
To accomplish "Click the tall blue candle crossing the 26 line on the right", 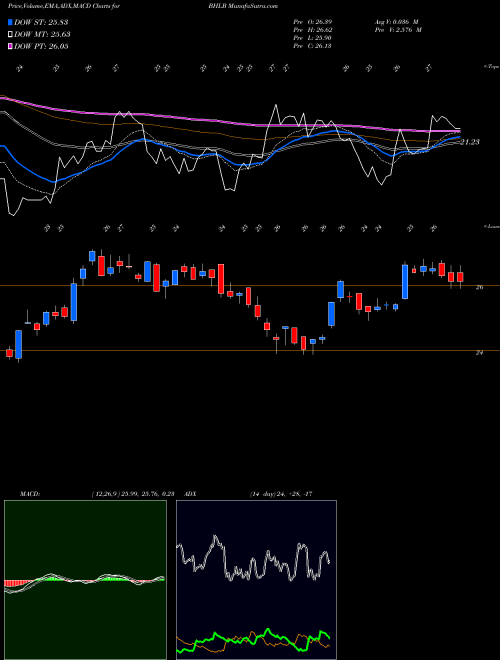I will click(405, 282).
